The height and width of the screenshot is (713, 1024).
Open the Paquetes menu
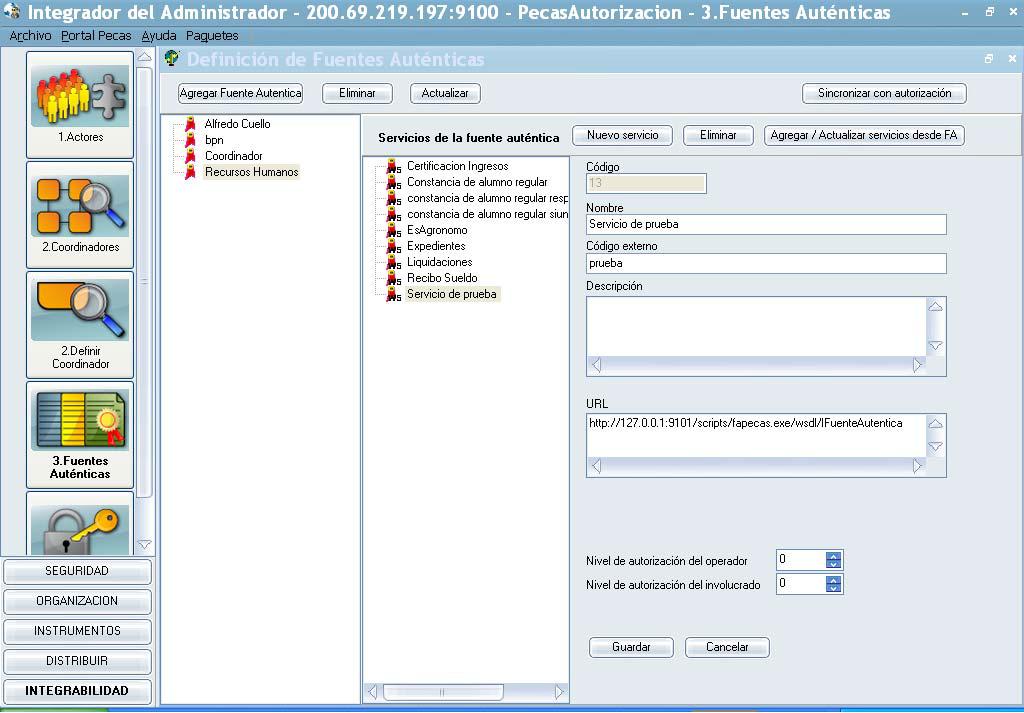coord(212,36)
